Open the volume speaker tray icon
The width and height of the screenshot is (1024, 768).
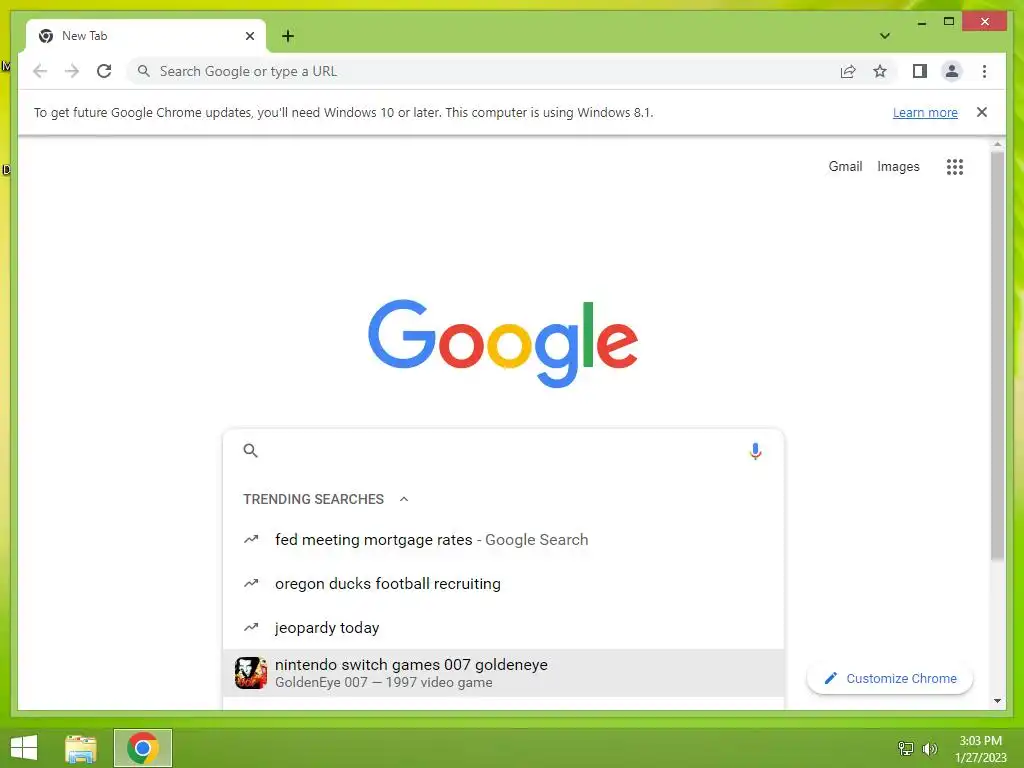point(929,748)
